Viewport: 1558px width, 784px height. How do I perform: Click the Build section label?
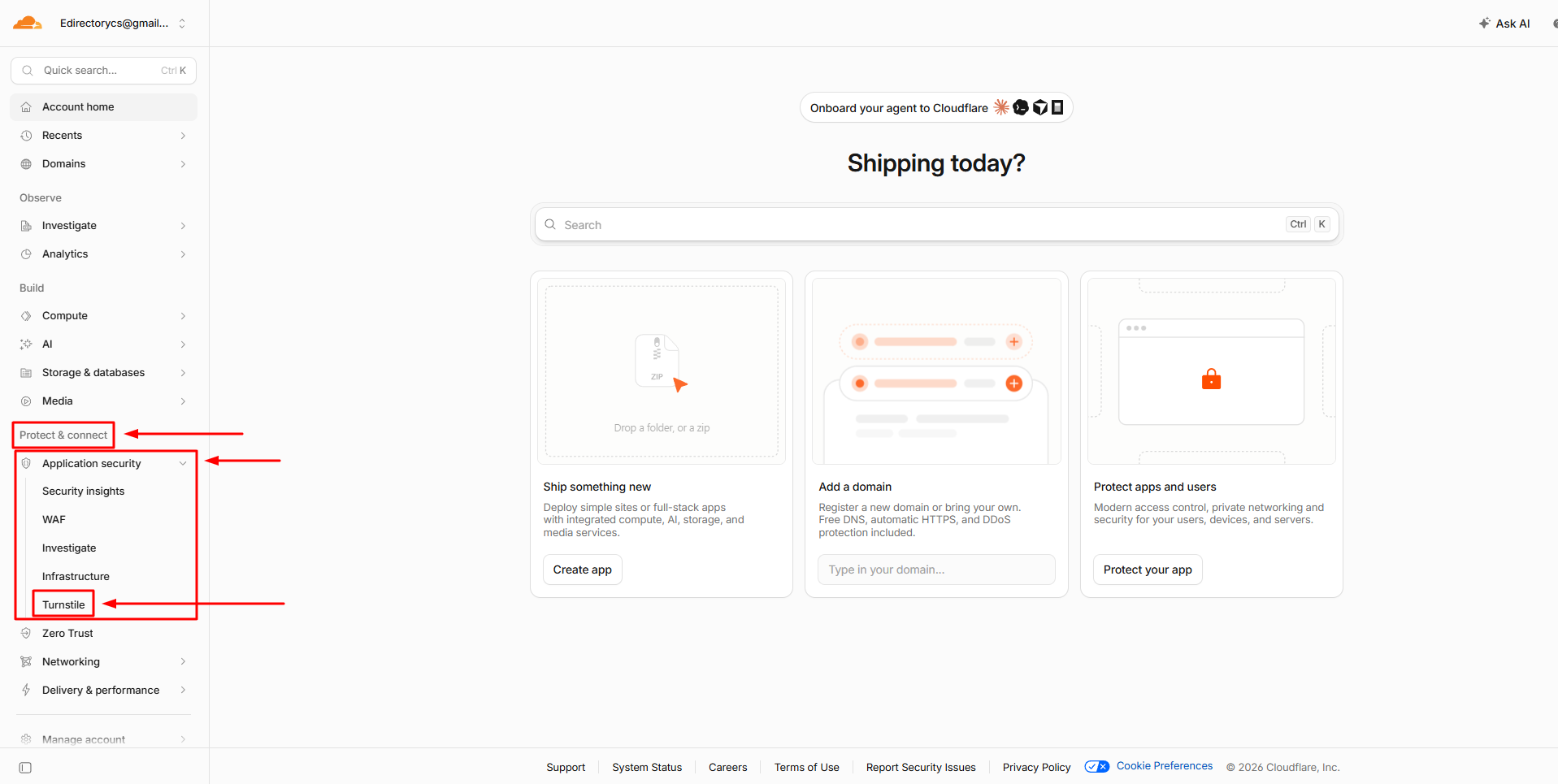pyautogui.click(x=32, y=288)
